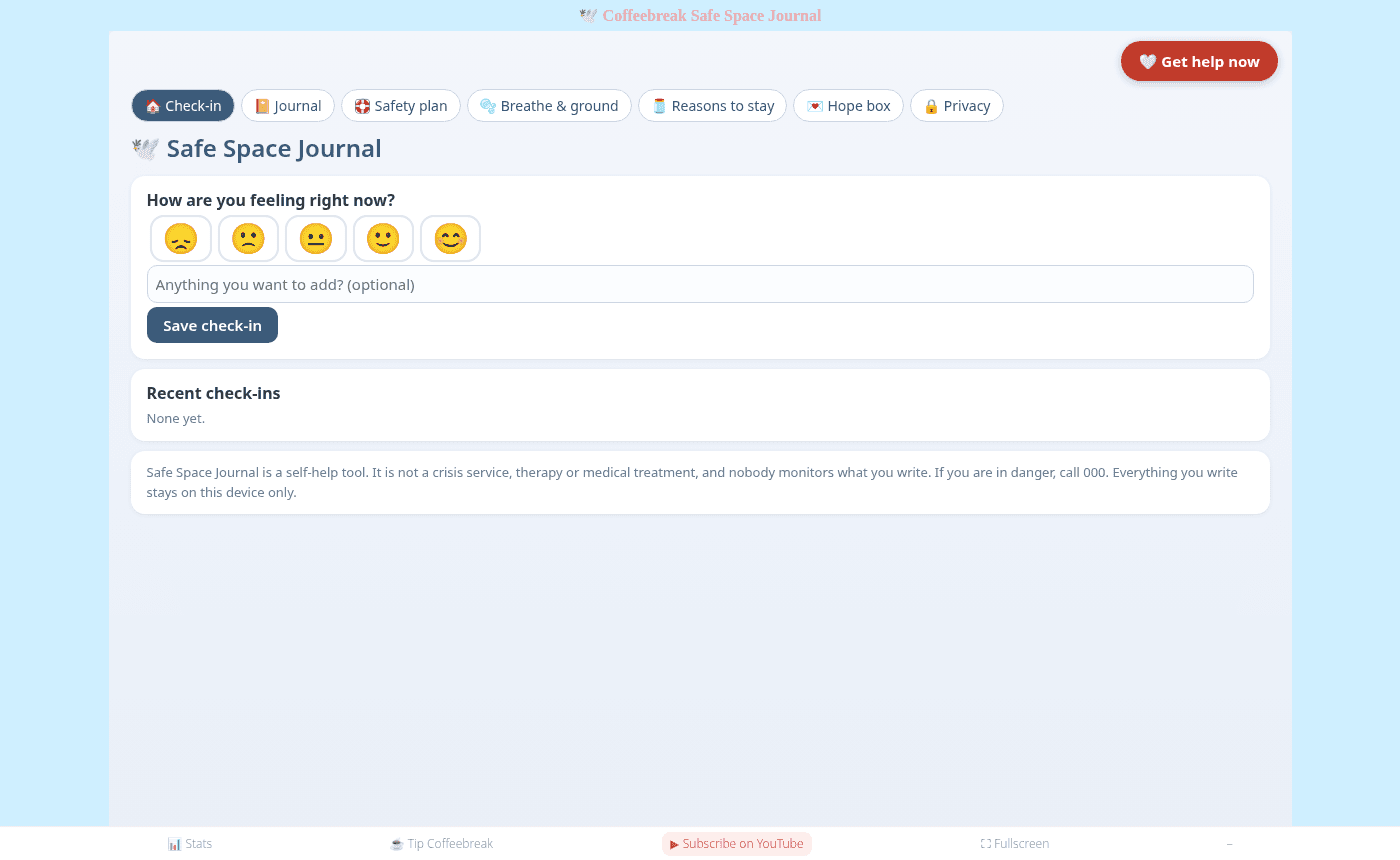Open the Reasons to stay tab
Screen dimensions: 1400x860
click(713, 106)
